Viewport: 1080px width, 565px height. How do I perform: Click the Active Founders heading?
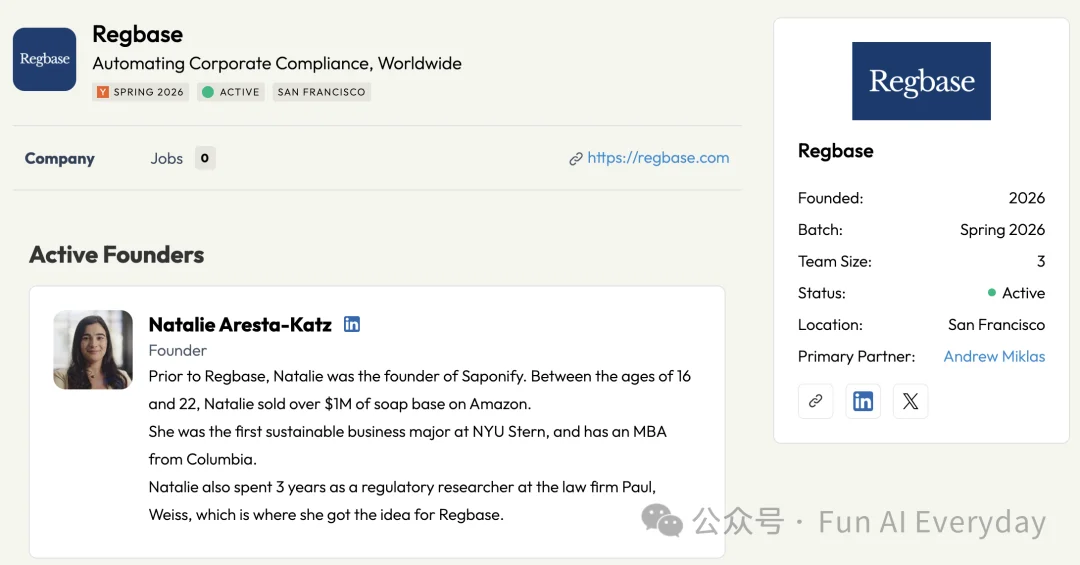[116, 255]
